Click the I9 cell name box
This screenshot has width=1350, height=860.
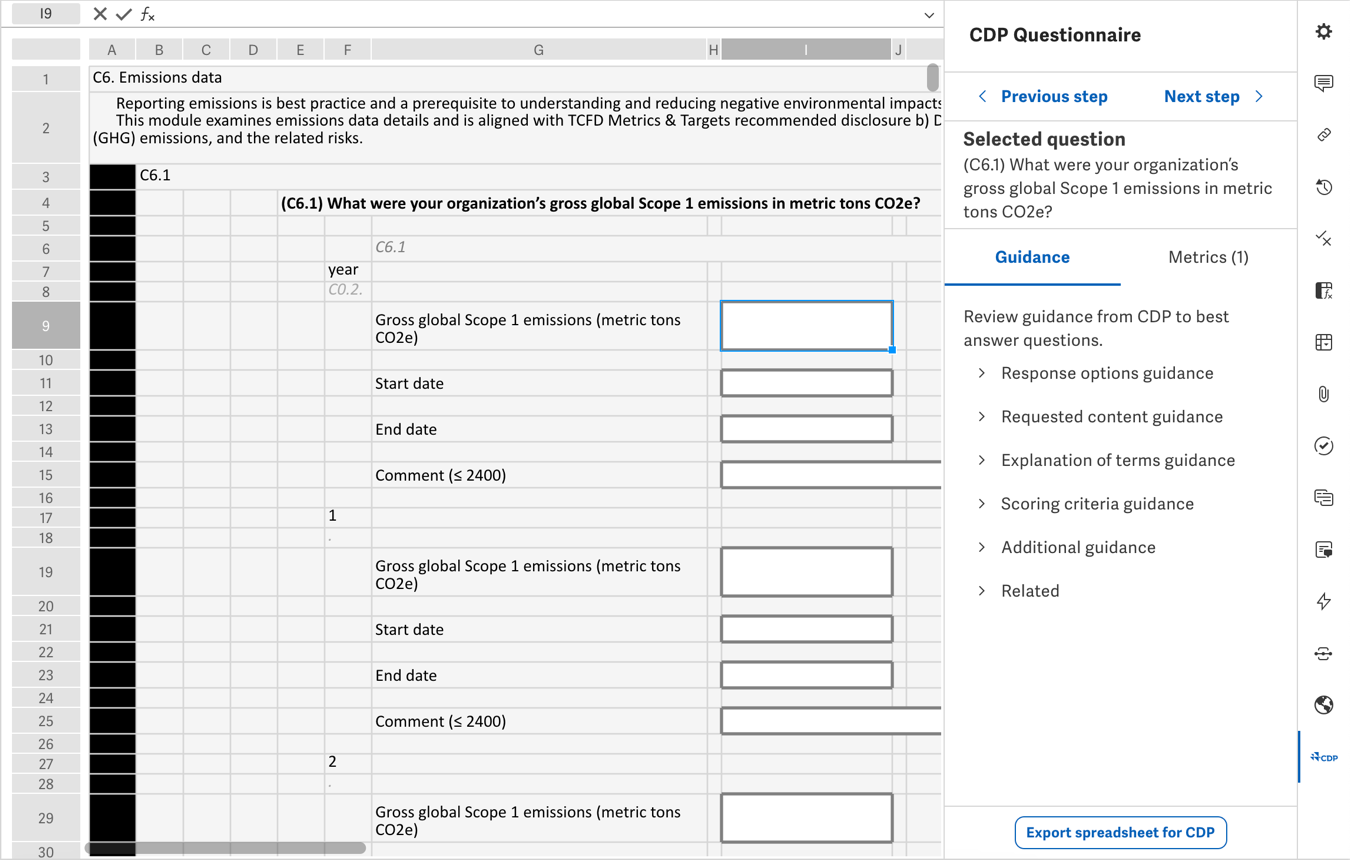[x=46, y=14]
